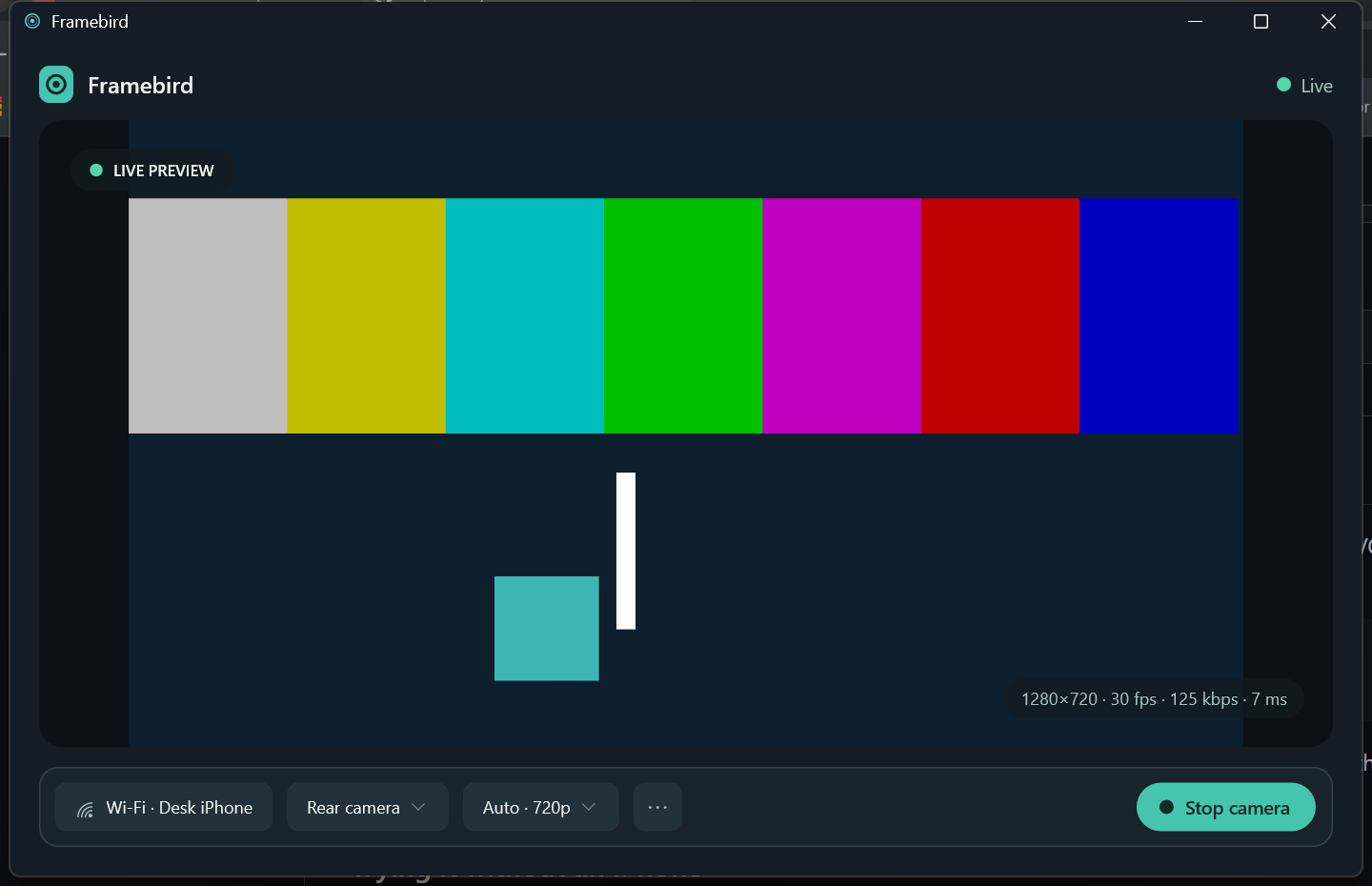Click the teal square in the preview
This screenshot has width=1372, height=886.
pyautogui.click(x=547, y=629)
